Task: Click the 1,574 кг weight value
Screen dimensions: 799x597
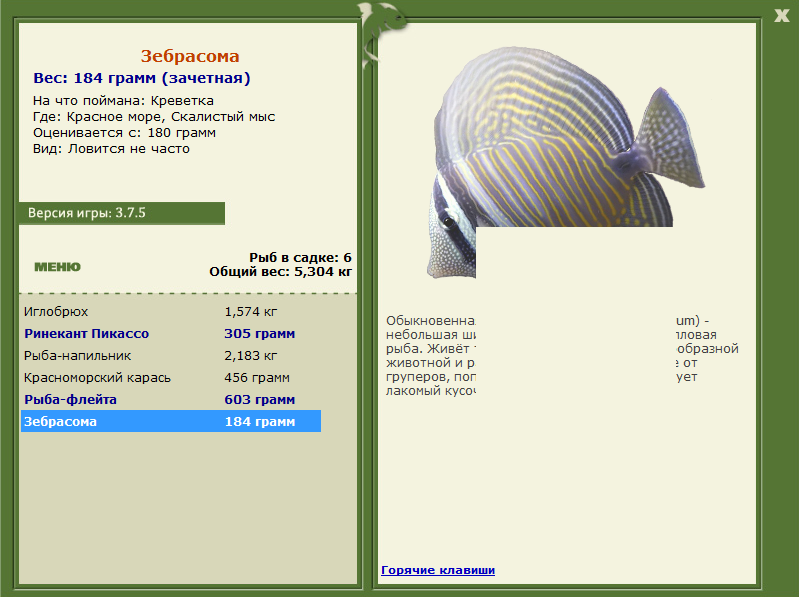Action: [251, 311]
